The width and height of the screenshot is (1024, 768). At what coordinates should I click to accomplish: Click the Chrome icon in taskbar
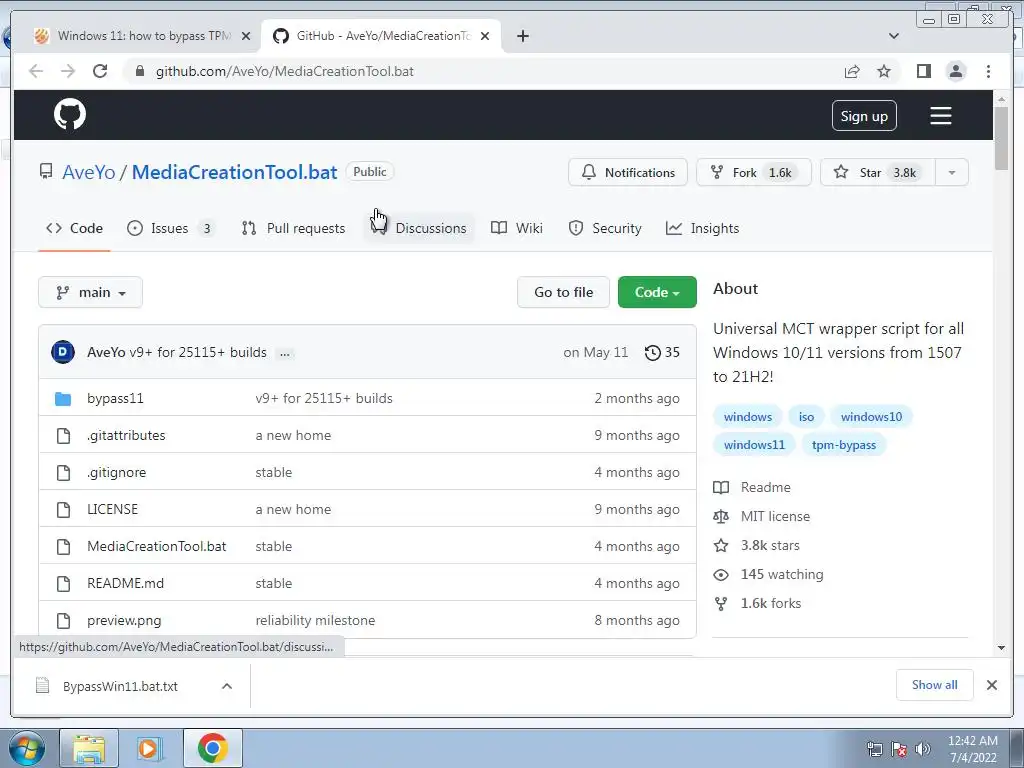click(212, 748)
